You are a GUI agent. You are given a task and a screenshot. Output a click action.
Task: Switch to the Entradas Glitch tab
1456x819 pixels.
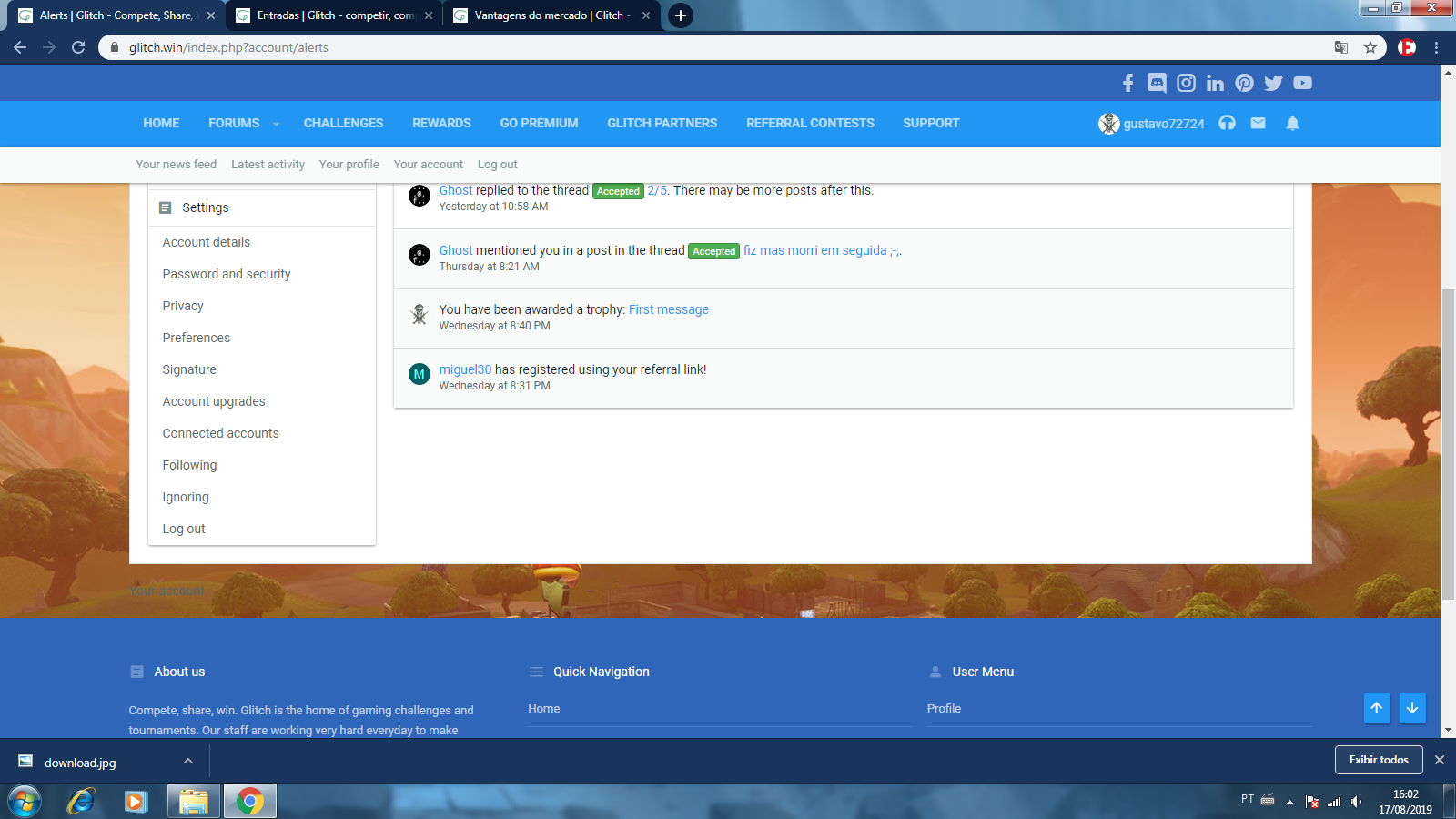tap(333, 15)
